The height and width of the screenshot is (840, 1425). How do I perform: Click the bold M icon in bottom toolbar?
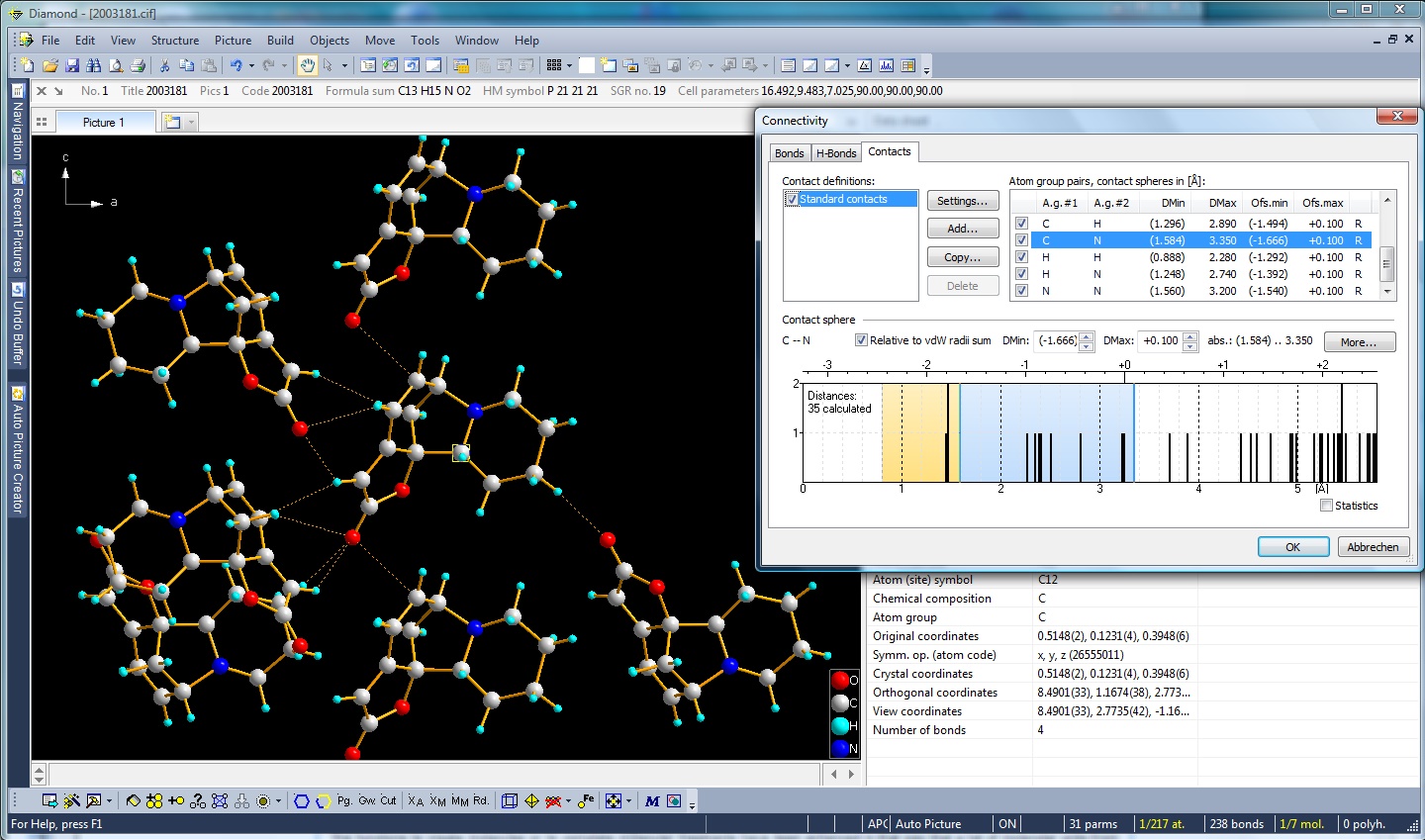click(x=652, y=800)
